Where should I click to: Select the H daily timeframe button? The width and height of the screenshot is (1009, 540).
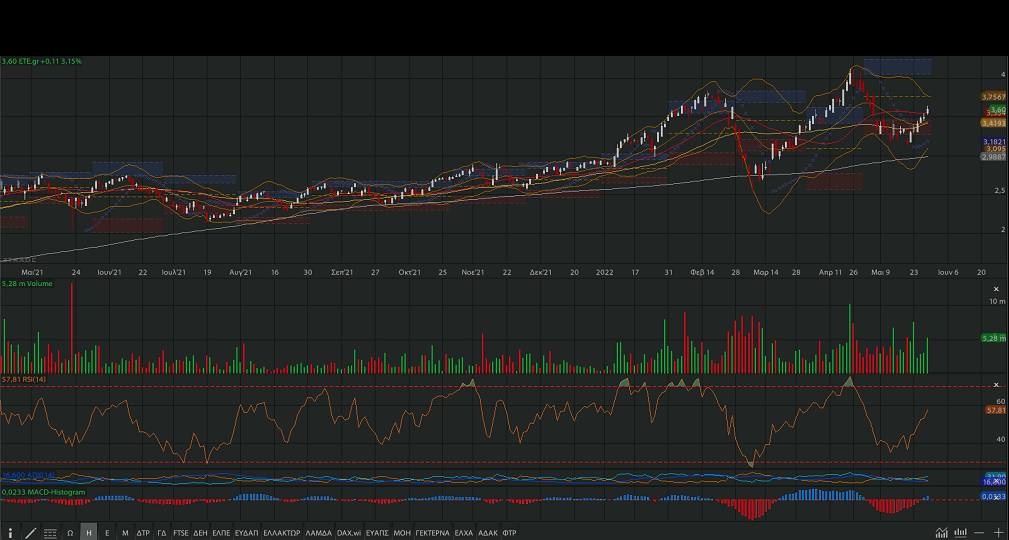89,532
